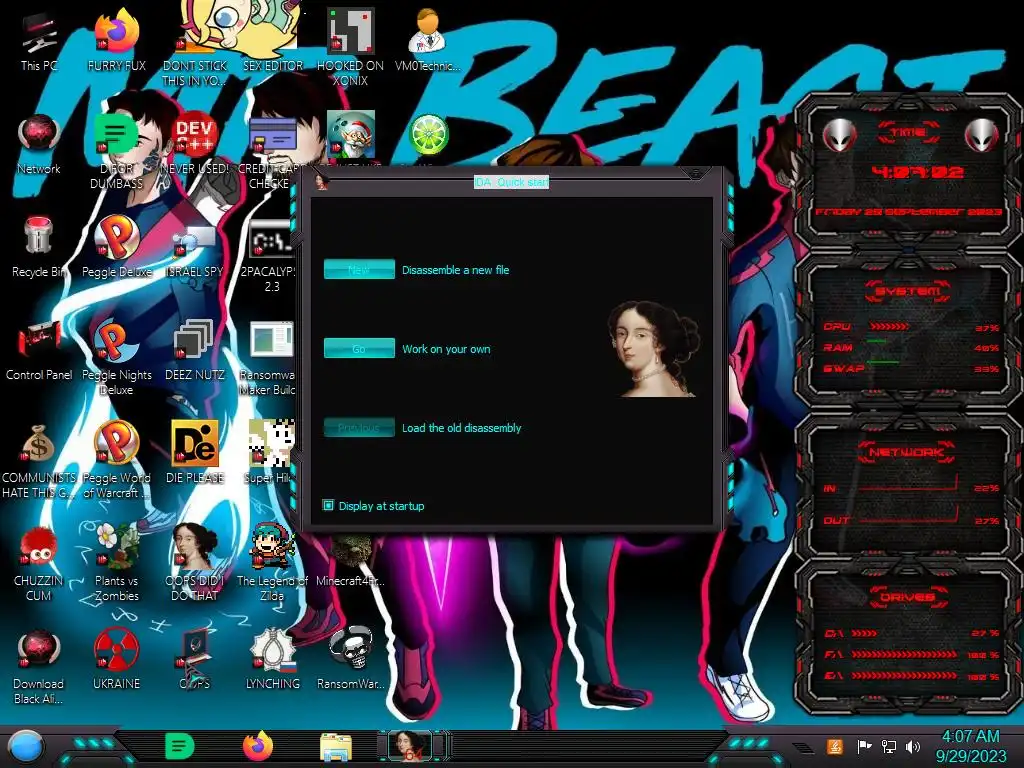Screen dimensions: 1024x768
Task: Click the TIME gadget clock readout
Action: coord(918,172)
